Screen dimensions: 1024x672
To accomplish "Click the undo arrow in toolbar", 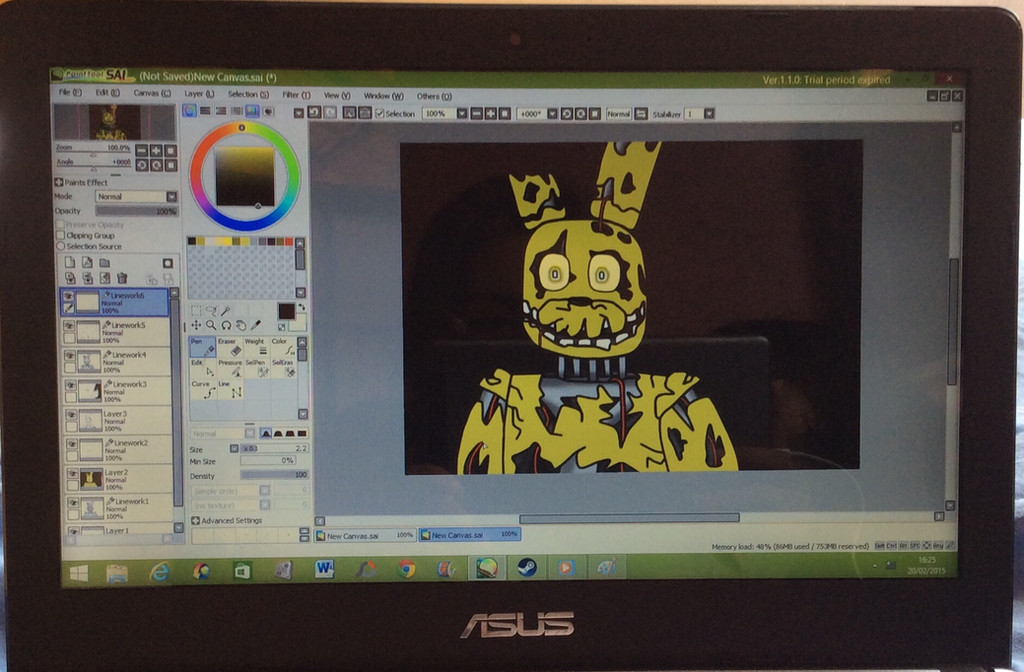I will pos(315,113).
